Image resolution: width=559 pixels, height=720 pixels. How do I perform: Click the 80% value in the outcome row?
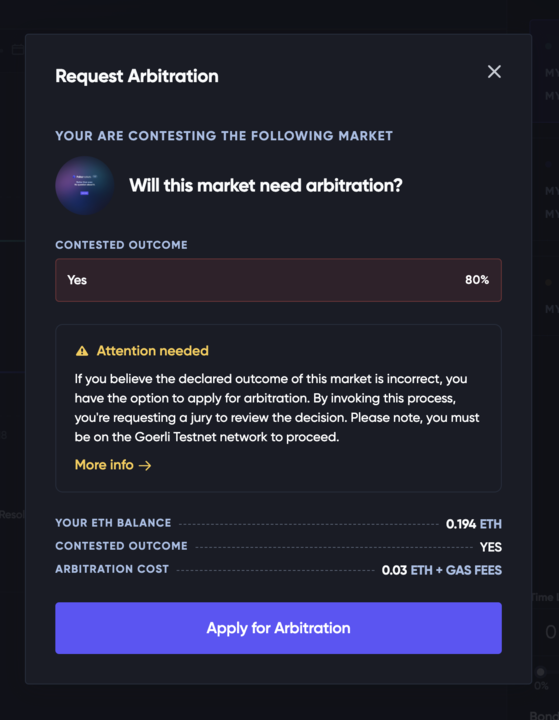click(x=477, y=280)
